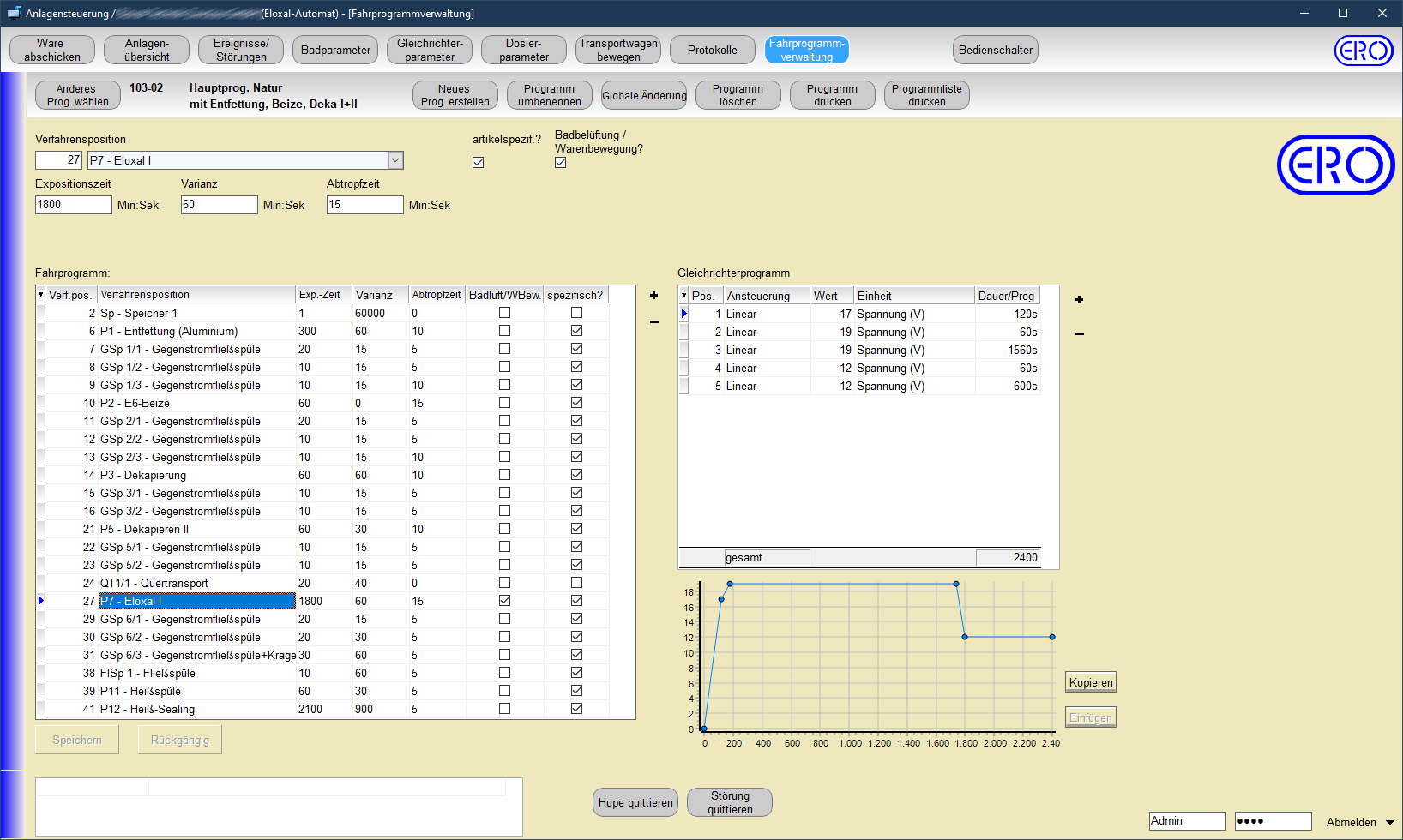The height and width of the screenshot is (840, 1403).
Task: Expand the Abmelden dropdown arrow
Action: [x=1391, y=821]
